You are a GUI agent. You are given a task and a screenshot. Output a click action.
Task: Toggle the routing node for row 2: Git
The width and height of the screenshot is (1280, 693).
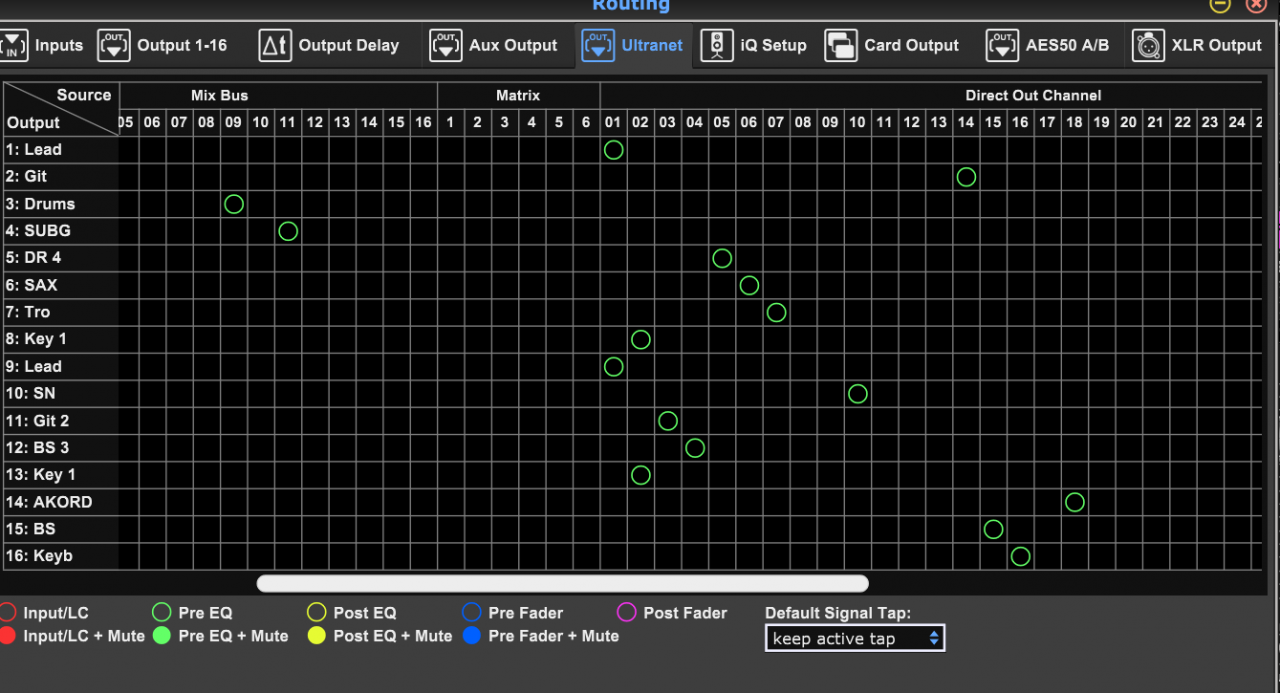pos(966,177)
